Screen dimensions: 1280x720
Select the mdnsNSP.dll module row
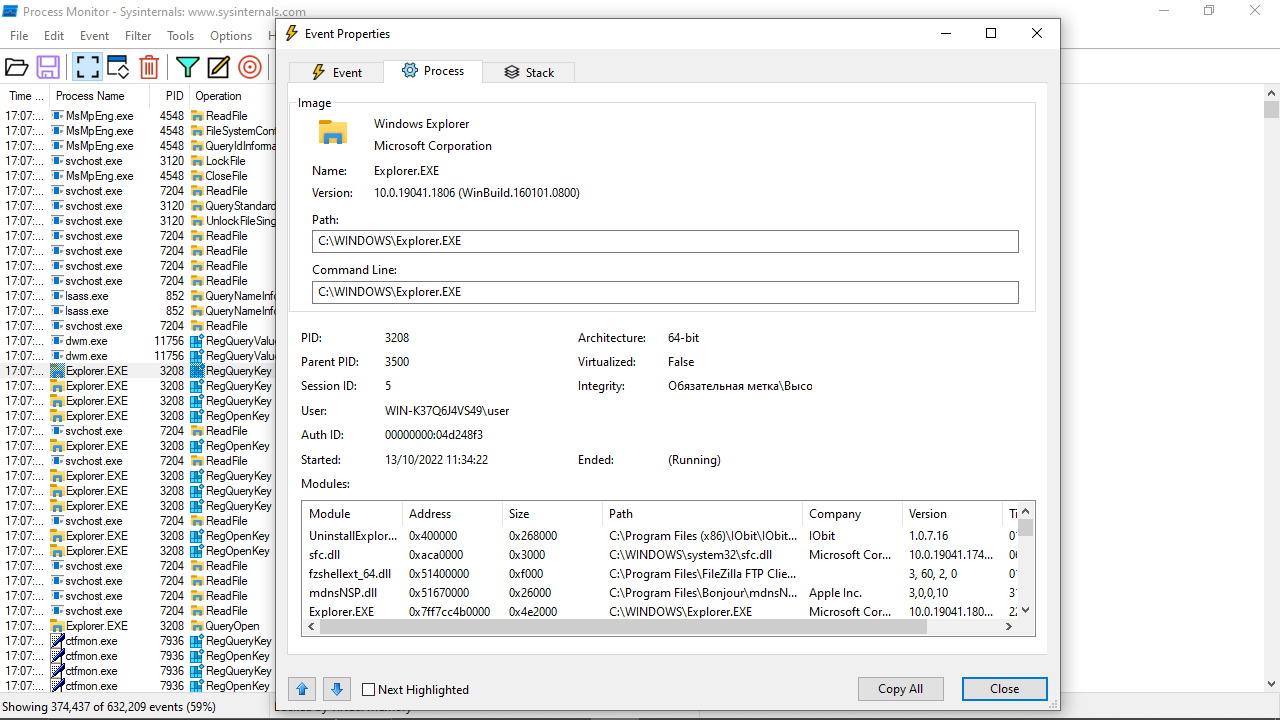pos(660,593)
